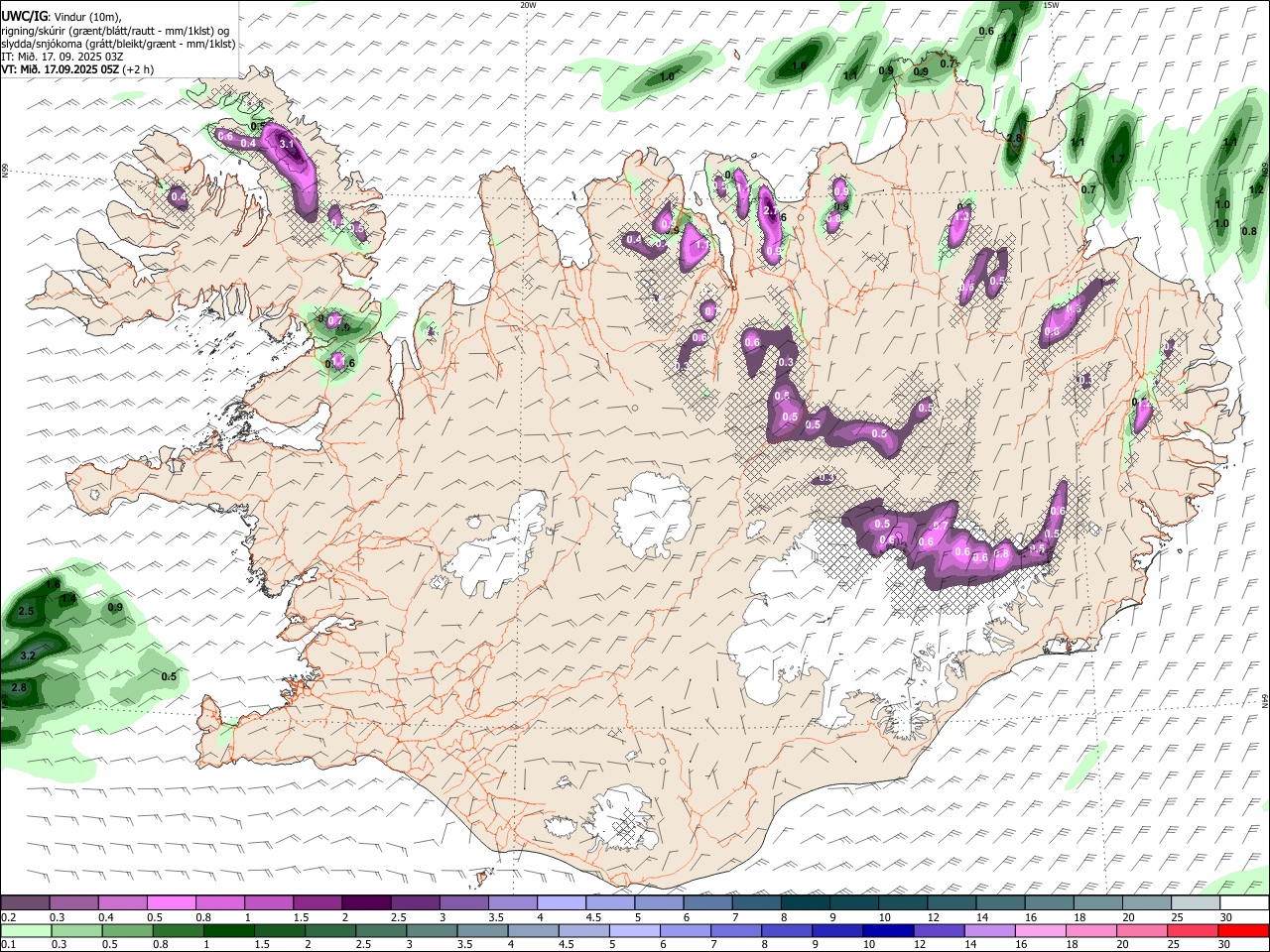
Task: Select the 'slydda/snjókoma (grátt/bleikt/grænt - mm/1klst)' line
Action: (x=118, y=44)
